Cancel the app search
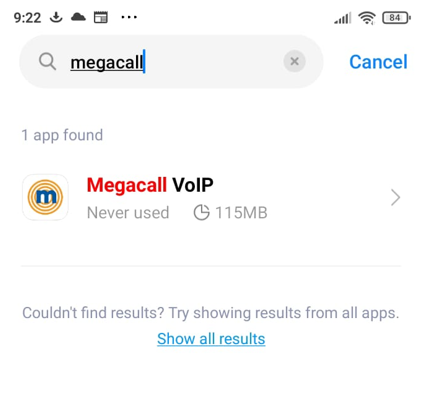Image resolution: width=427 pixels, height=407 pixels. point(378,62)
